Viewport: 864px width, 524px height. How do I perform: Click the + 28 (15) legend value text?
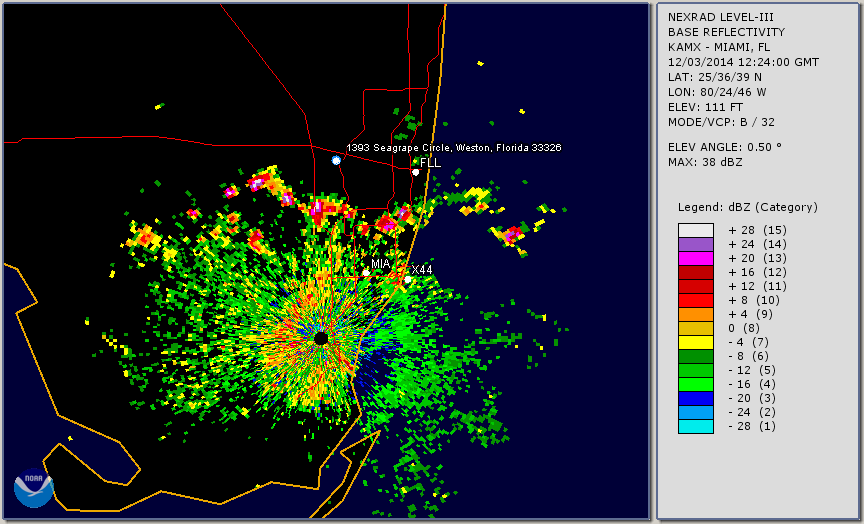(x=757, y=230)
